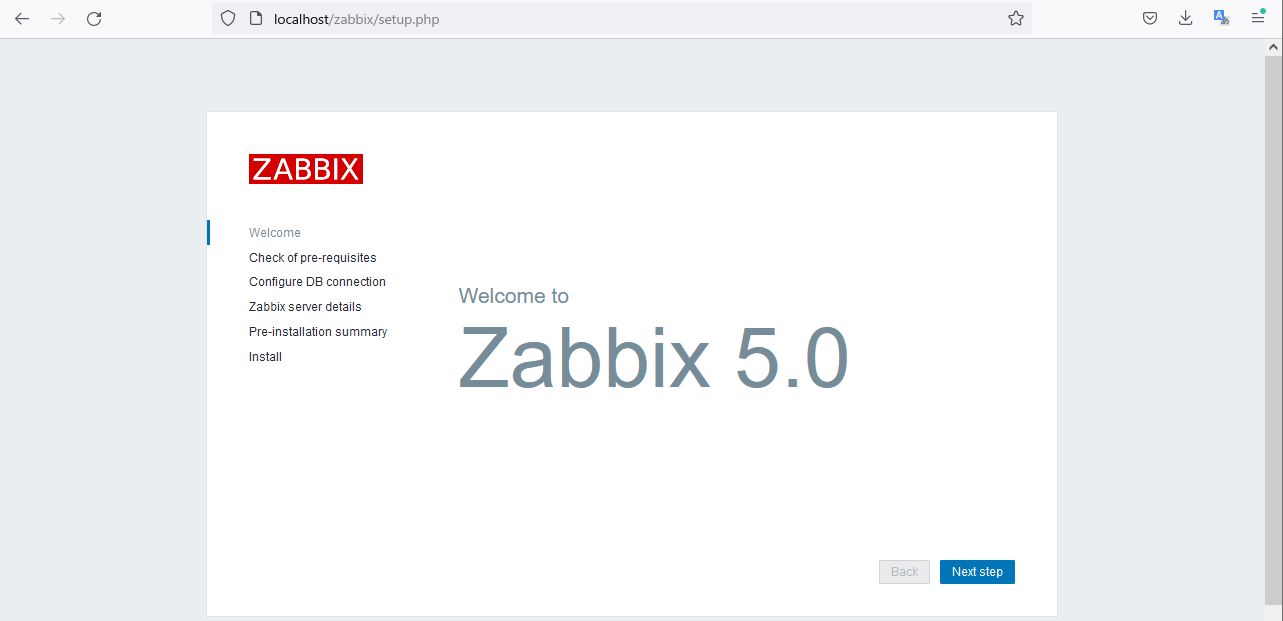This screenshot has width=1283, height=621.
Task: Click the browser forward arrow
Action: point(58,18)
